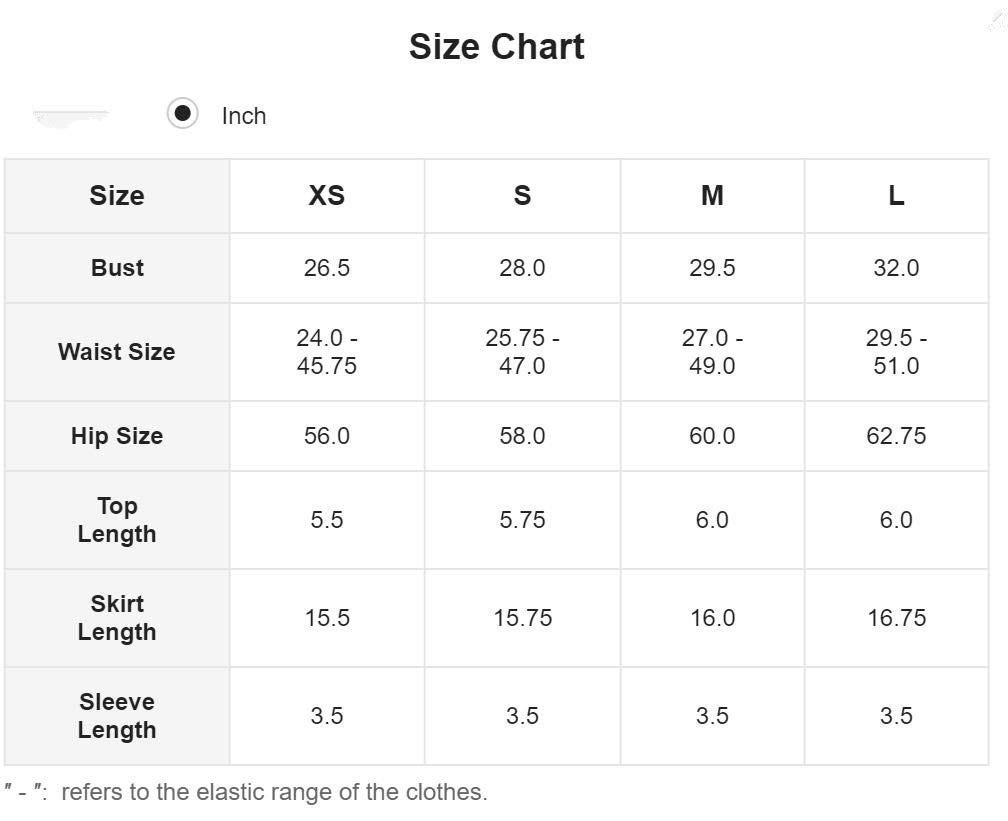The height and width of the screenshot is (821, 1008).
Task: Click the Size Chart title
Action: 497,47
